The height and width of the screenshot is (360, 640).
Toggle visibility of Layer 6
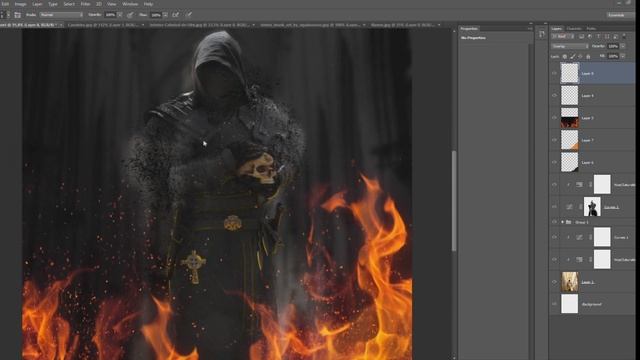point(554,162)
